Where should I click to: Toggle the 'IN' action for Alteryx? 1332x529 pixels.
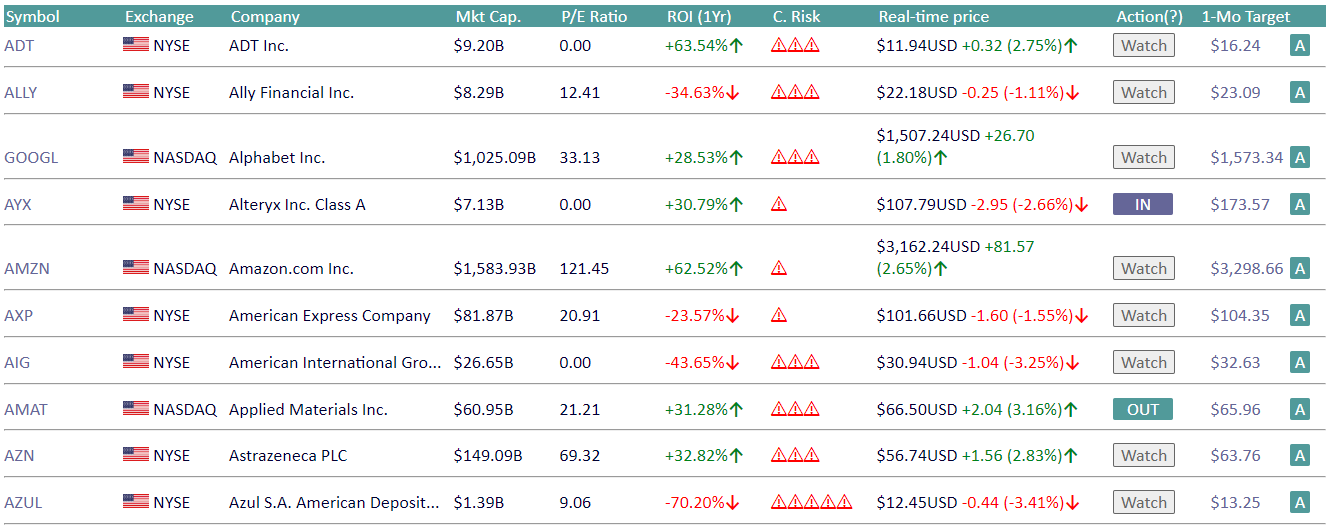click(x=1142, y=204)
